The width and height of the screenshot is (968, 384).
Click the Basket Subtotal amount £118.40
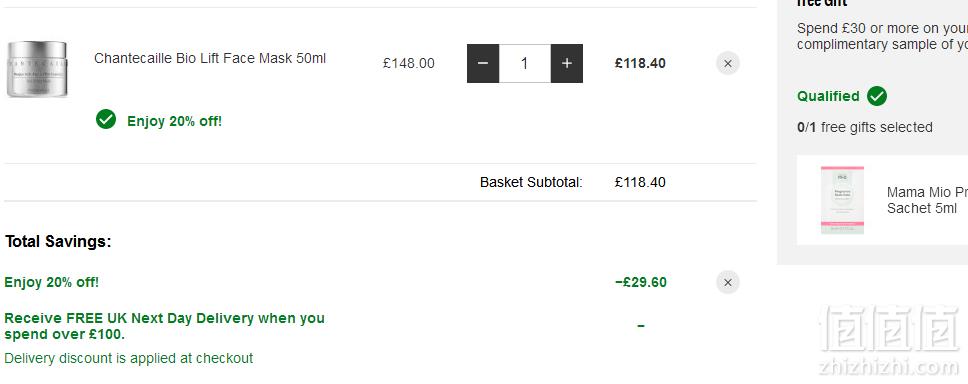click(640, 182)
